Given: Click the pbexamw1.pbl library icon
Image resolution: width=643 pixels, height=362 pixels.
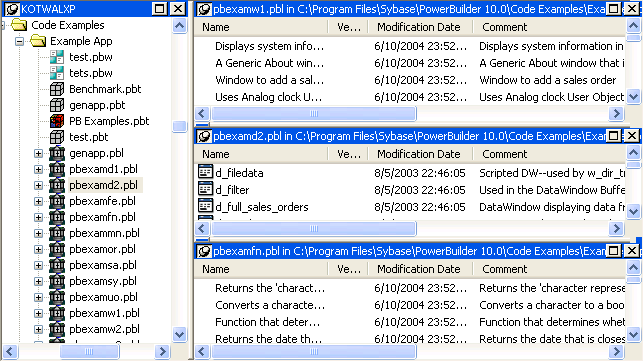Looking at the screenshot, I should coord(57,313).
